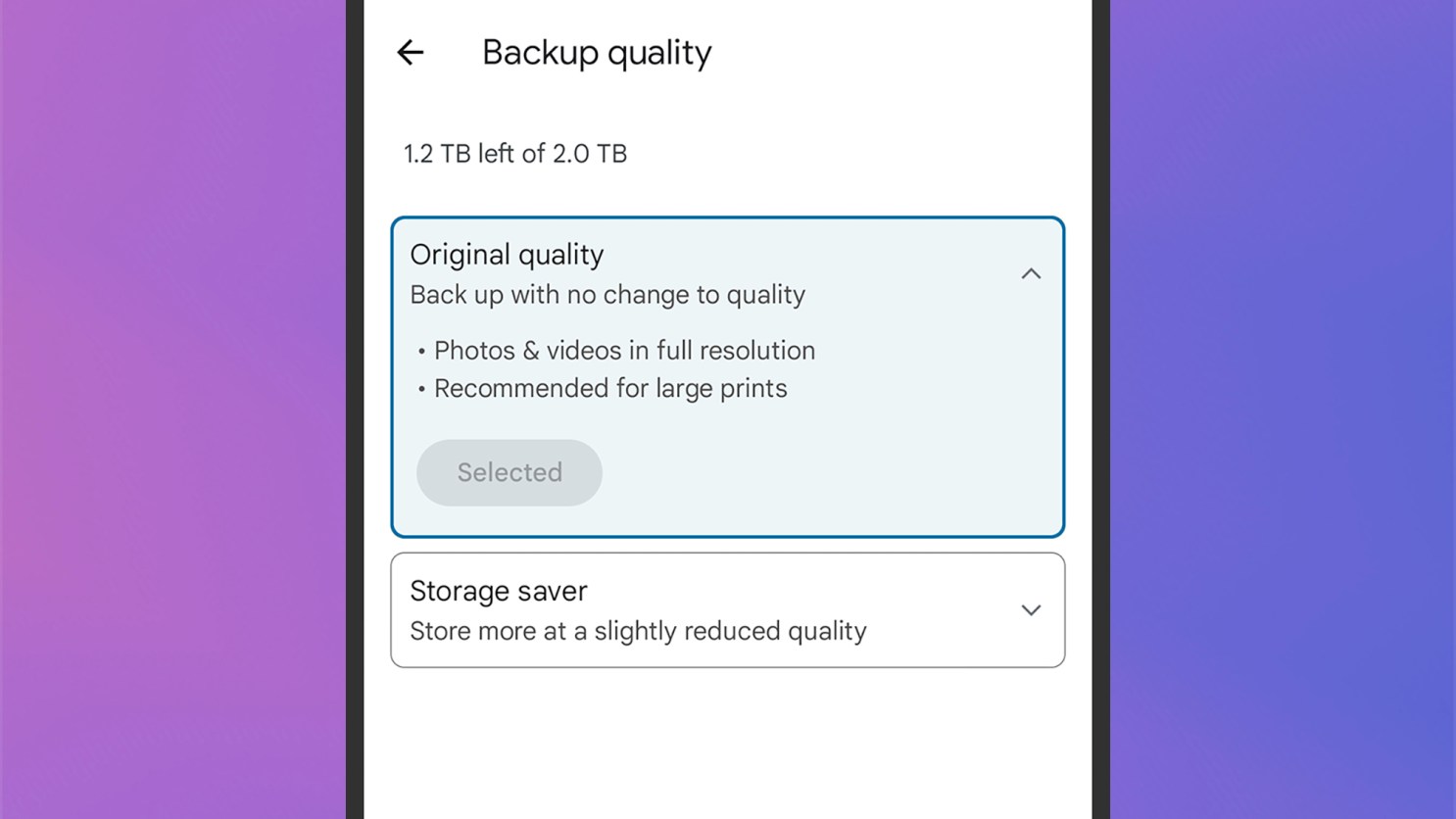Click the phone's right dark bezel
The width and height of the screenshot is (1456, 819).
coord(1100,409)
